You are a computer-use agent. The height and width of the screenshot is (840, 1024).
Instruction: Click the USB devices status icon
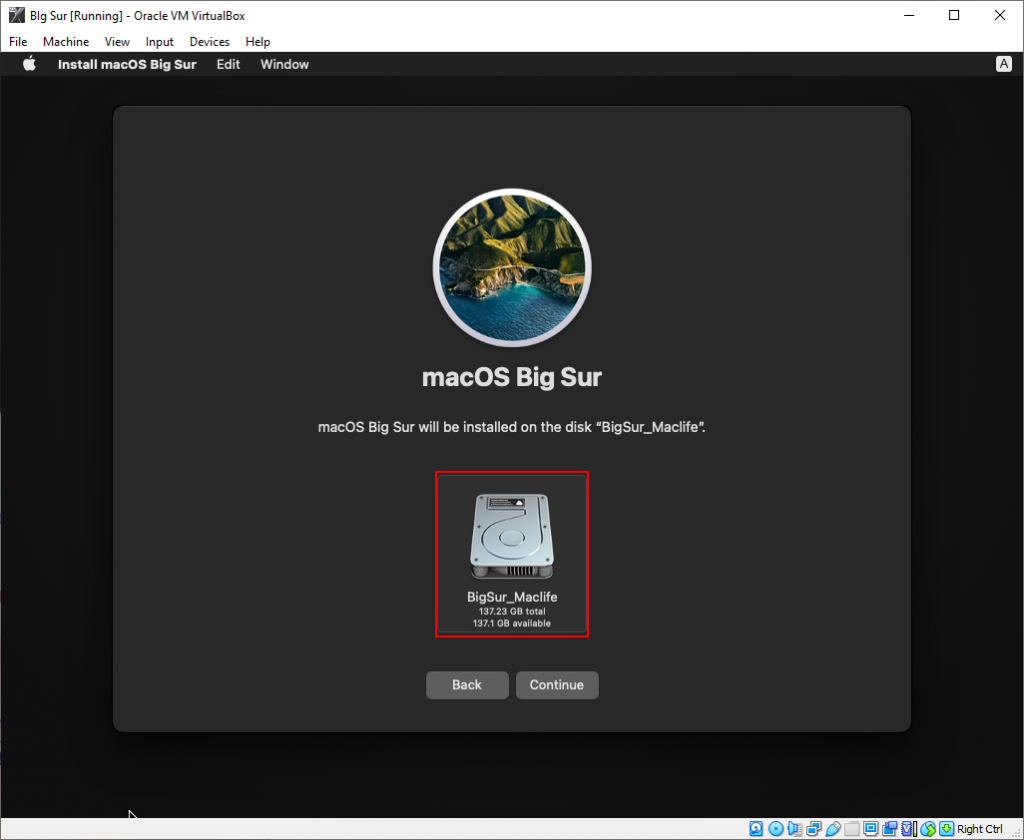833,829
